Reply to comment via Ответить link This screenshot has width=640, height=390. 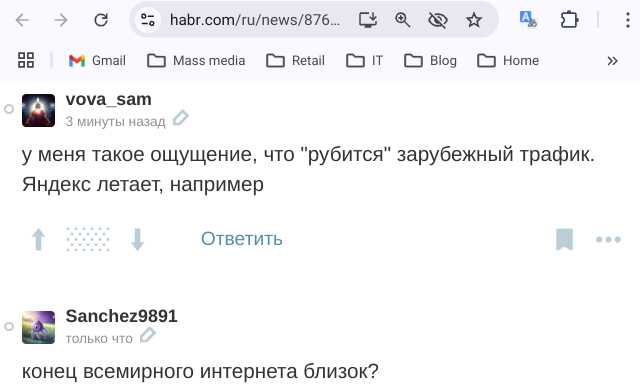click(242, 239)
